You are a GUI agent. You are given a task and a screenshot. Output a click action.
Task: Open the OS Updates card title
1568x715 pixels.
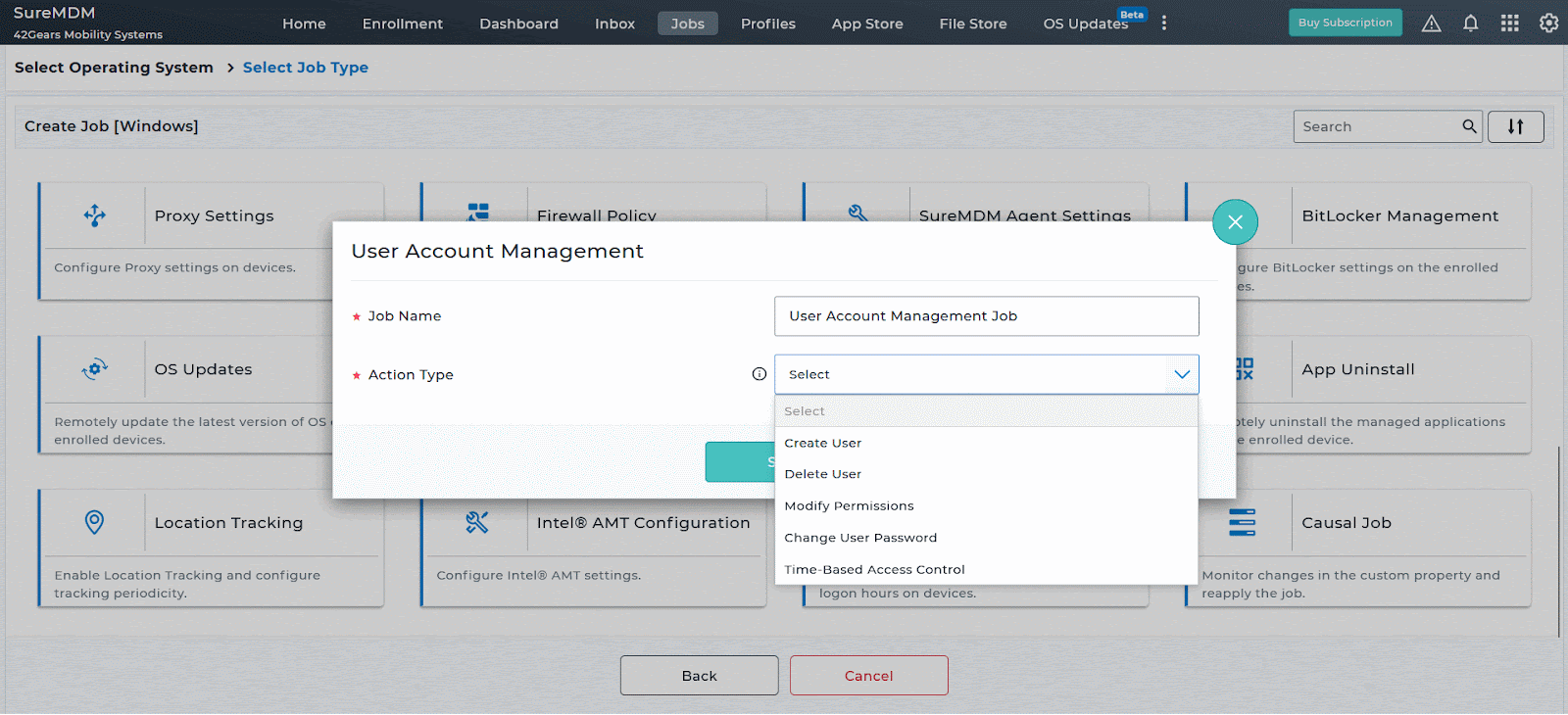pos(203,369)
